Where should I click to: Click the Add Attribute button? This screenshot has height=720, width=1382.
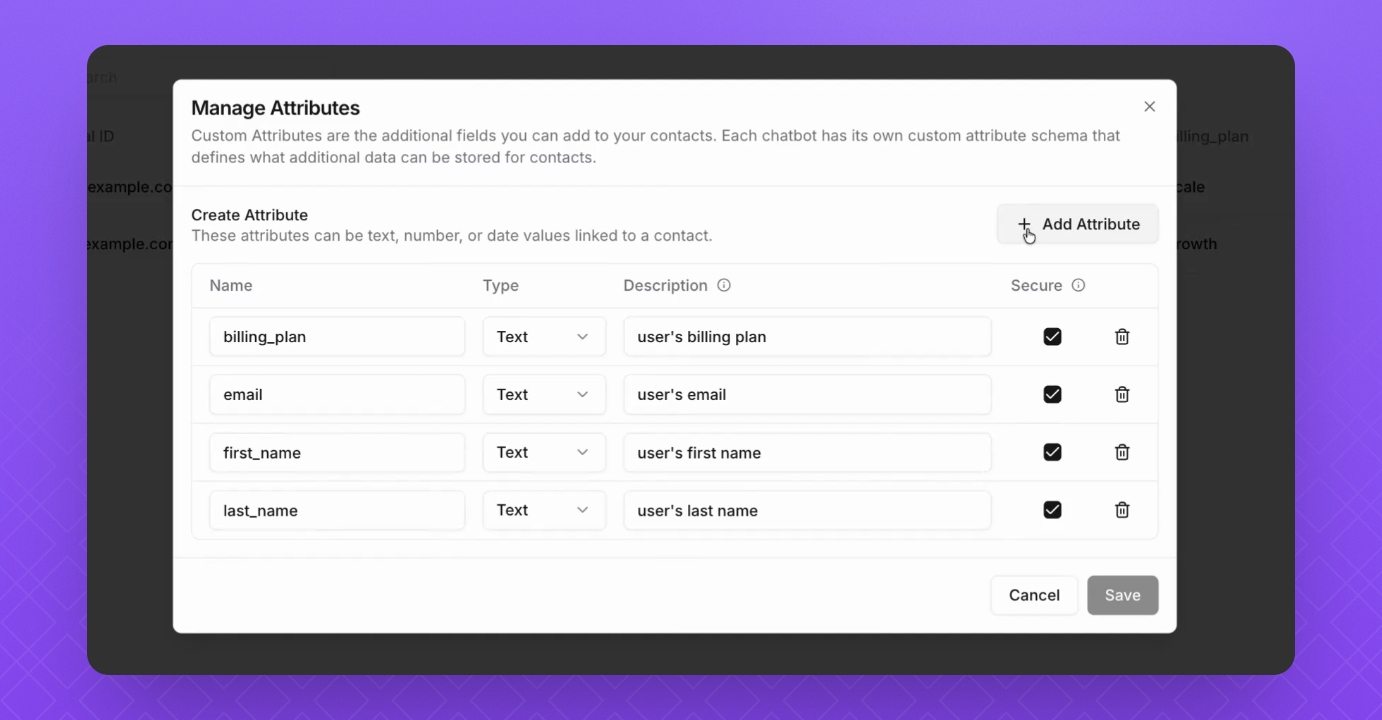(x=1077, y=224)
